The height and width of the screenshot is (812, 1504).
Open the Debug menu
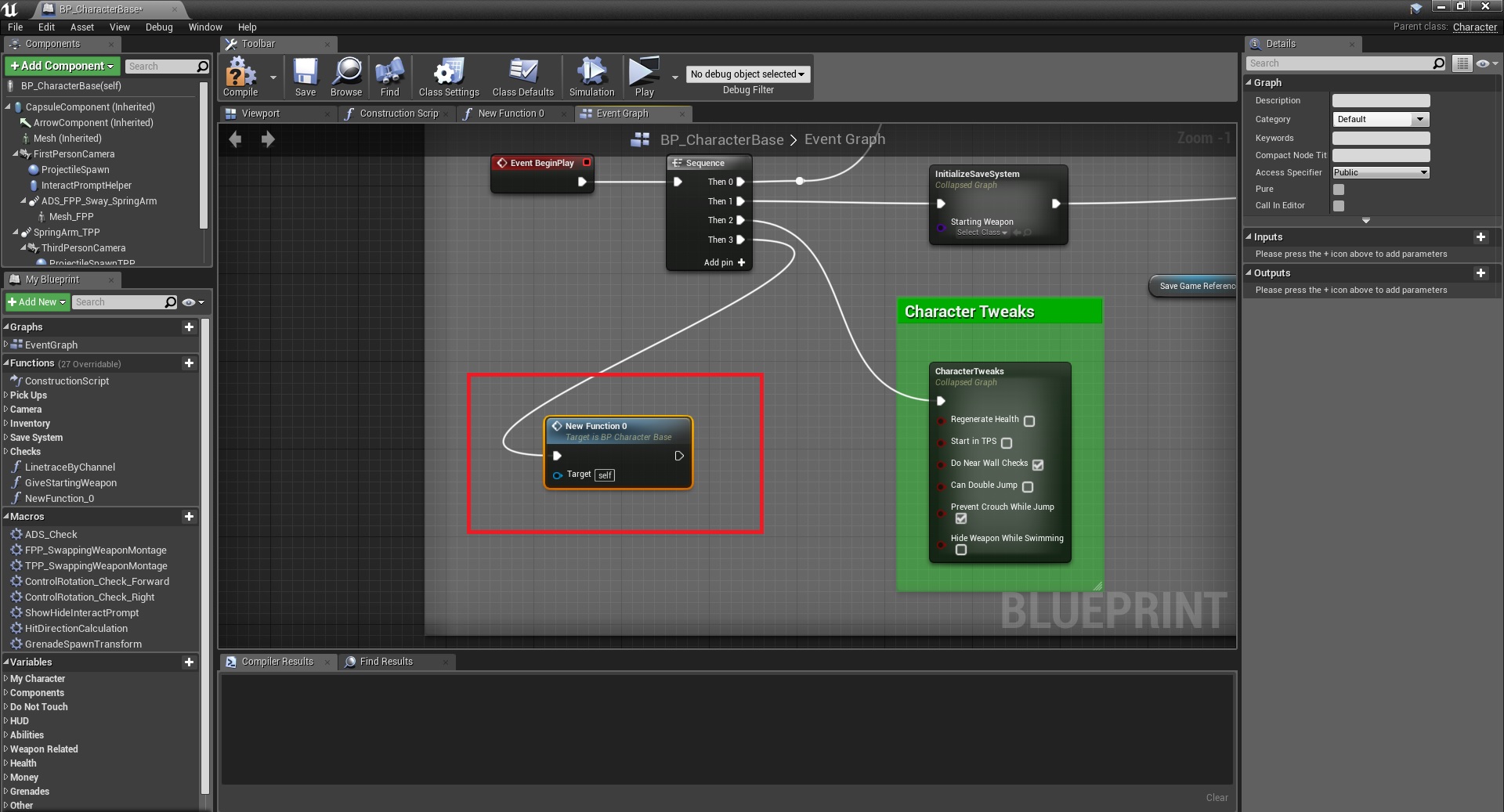(159, 27)
